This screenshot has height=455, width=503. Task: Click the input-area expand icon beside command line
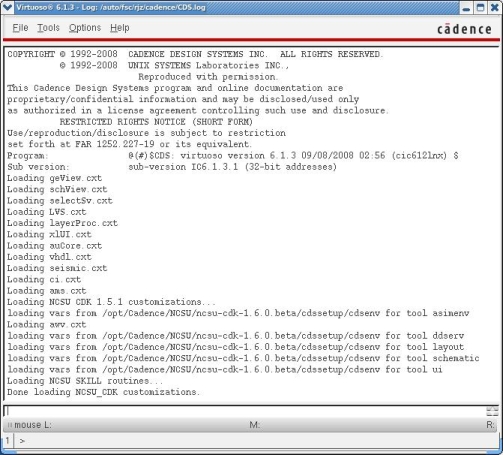[x=492, y=411]
